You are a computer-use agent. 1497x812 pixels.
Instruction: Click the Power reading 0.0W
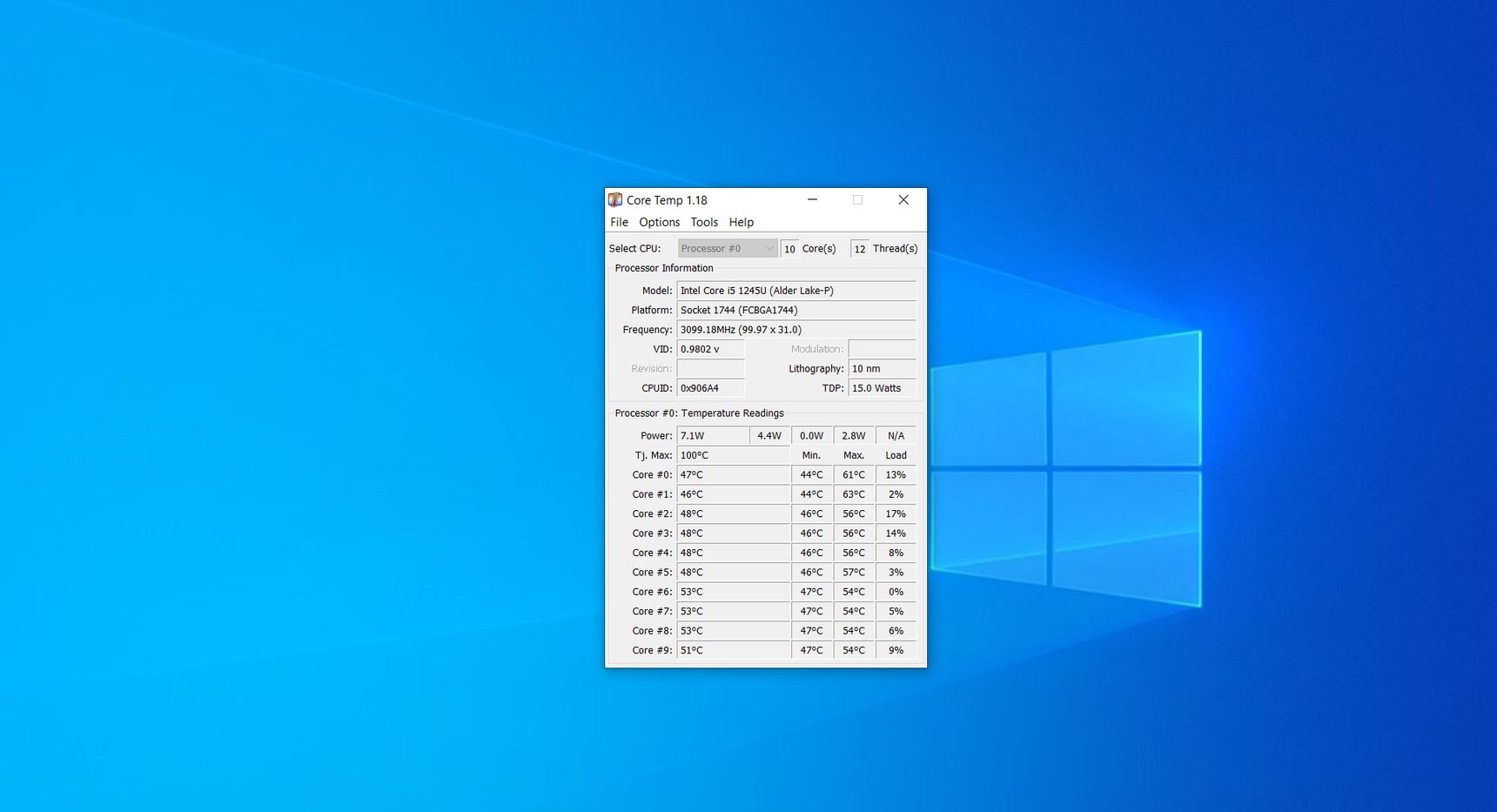pos(812,436)
